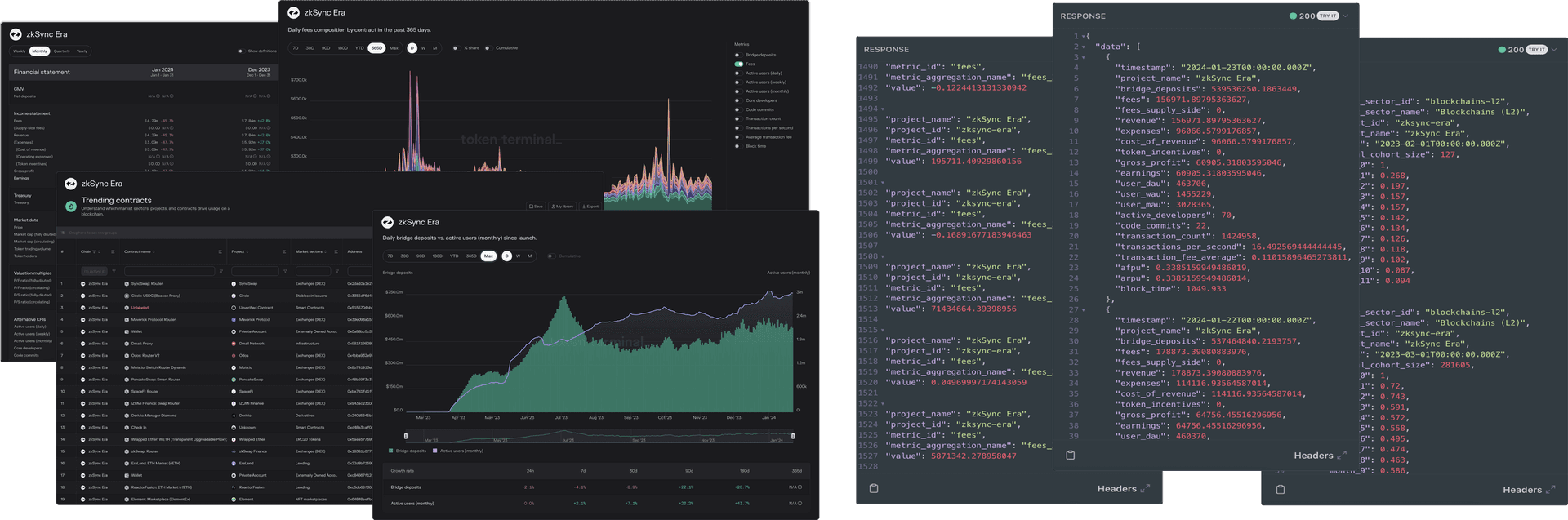Image resolution: width=1568 pixels, height=520 pixels.
Task: Toggle Cumulative on the bridge deposits chart
Action: [x=551, y=256]
